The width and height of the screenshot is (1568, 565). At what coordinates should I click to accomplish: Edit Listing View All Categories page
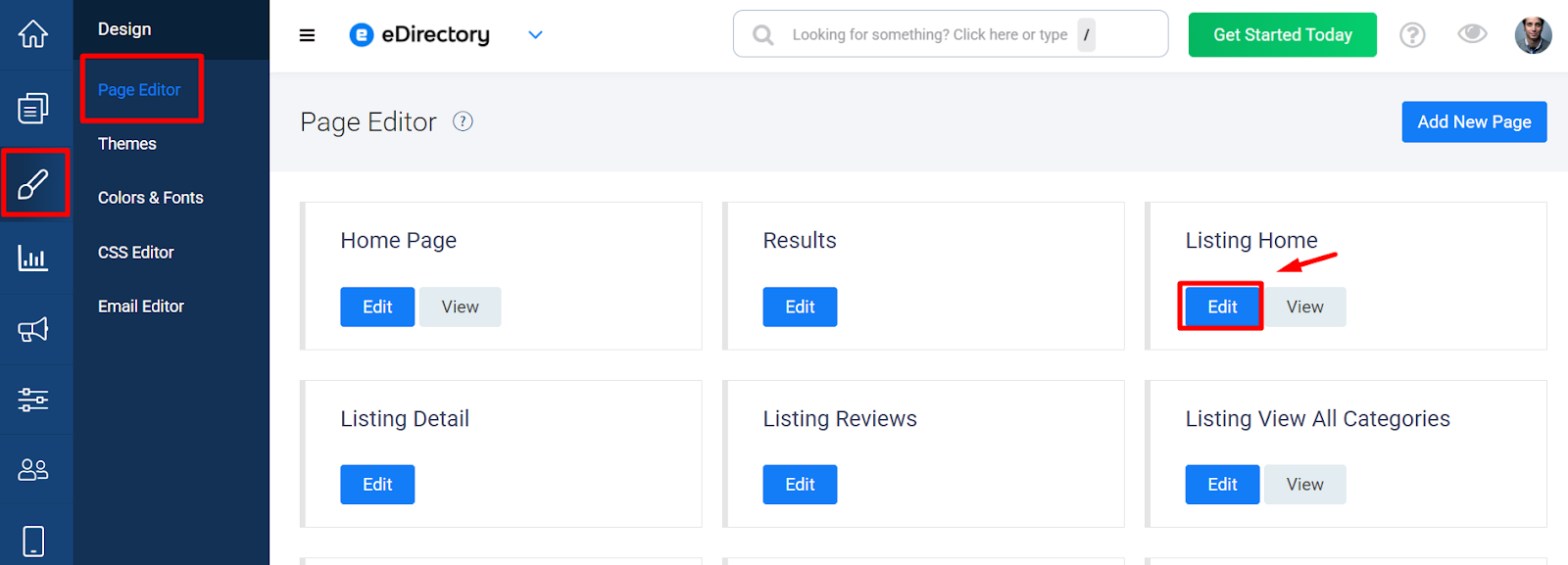point(1222,485)
